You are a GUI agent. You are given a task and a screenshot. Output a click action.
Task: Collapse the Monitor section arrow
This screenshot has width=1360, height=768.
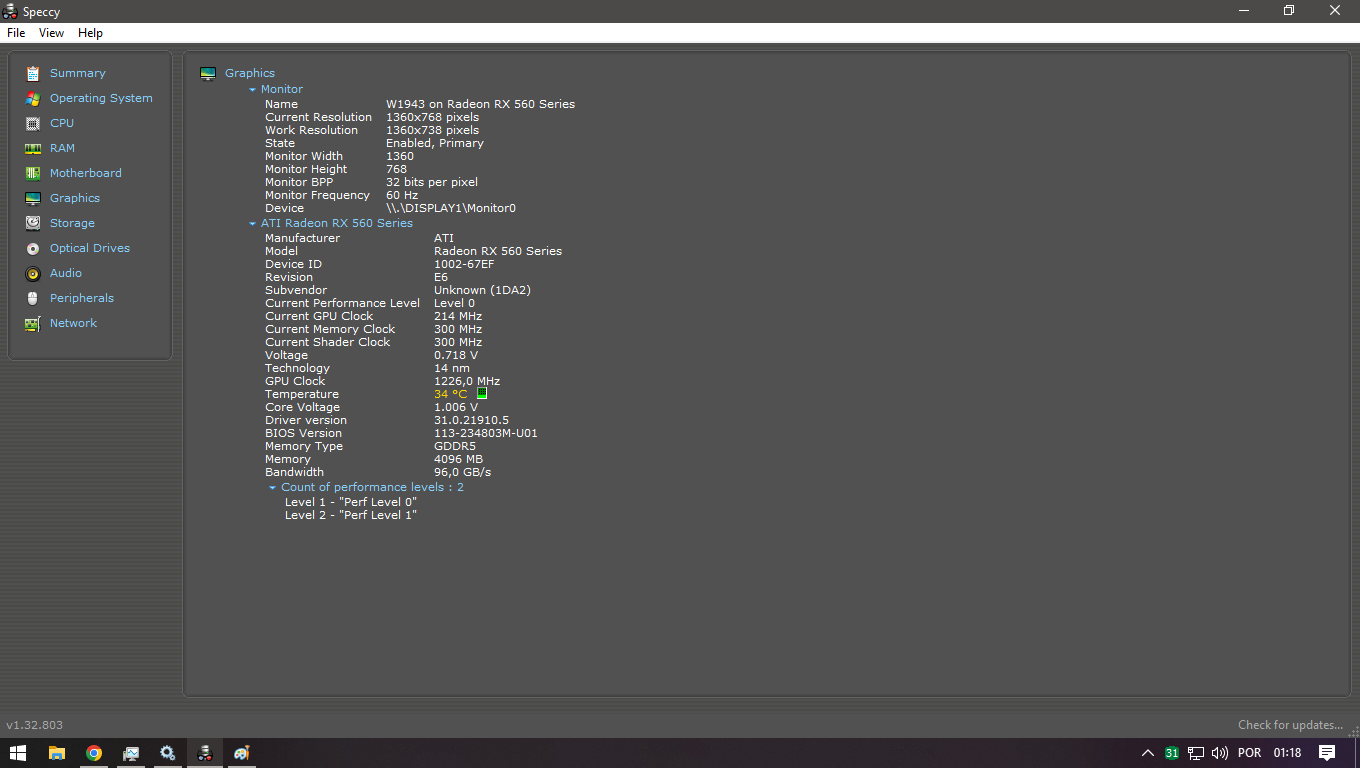(x=253, y=89)
